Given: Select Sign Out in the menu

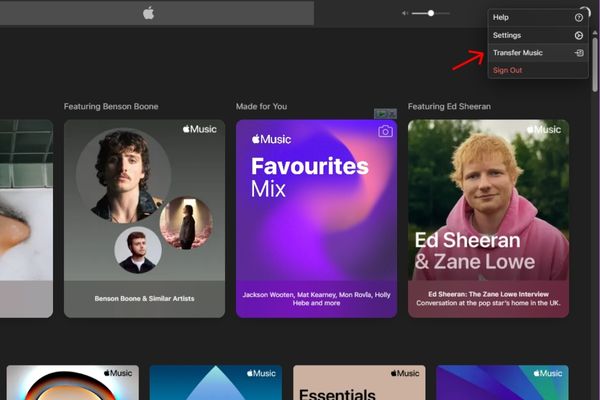Looking at the screenshot, I should point(538,70).
